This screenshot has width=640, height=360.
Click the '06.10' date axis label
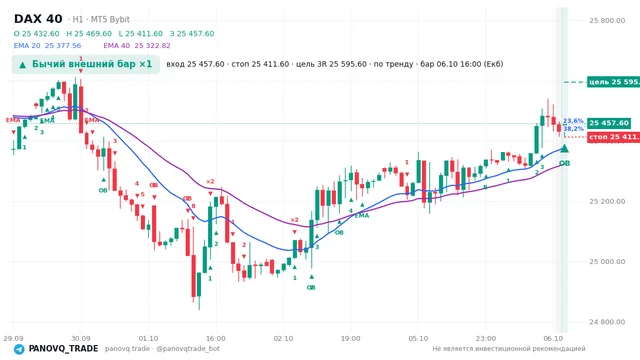coord(553,338)
